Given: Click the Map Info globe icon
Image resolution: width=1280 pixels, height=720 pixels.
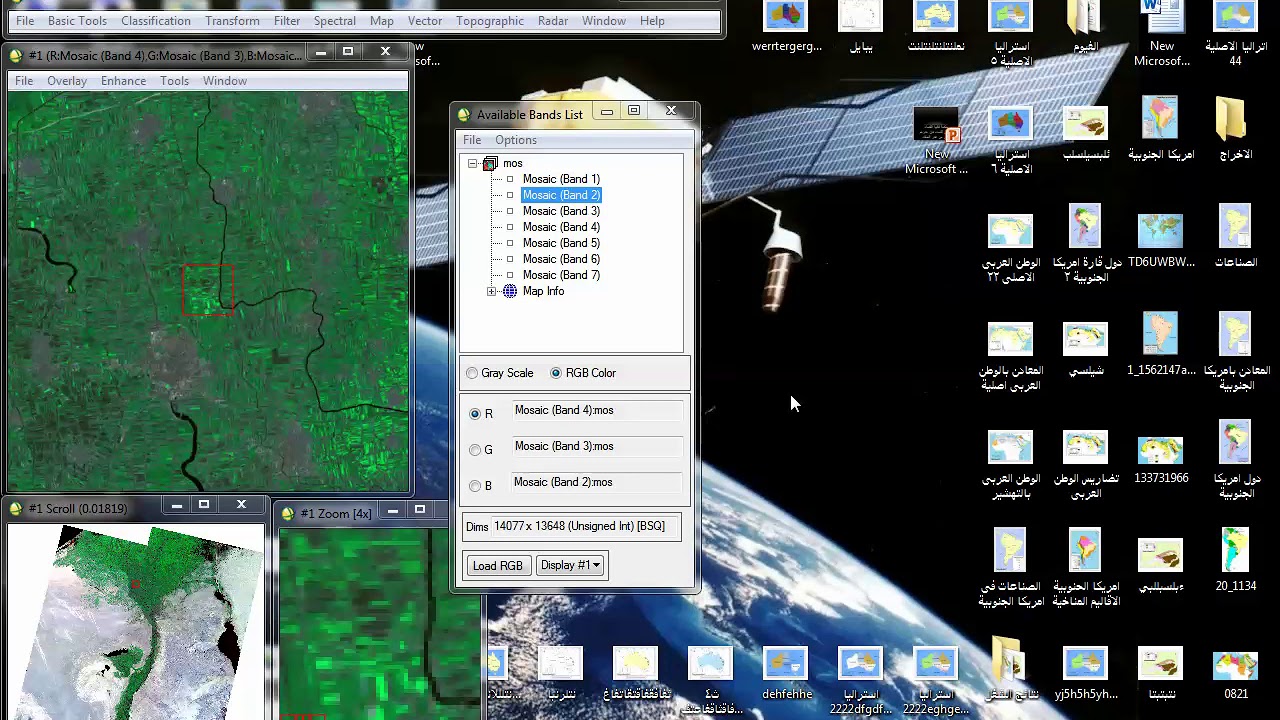Looking at the screenshot, I should pos(510,291).
